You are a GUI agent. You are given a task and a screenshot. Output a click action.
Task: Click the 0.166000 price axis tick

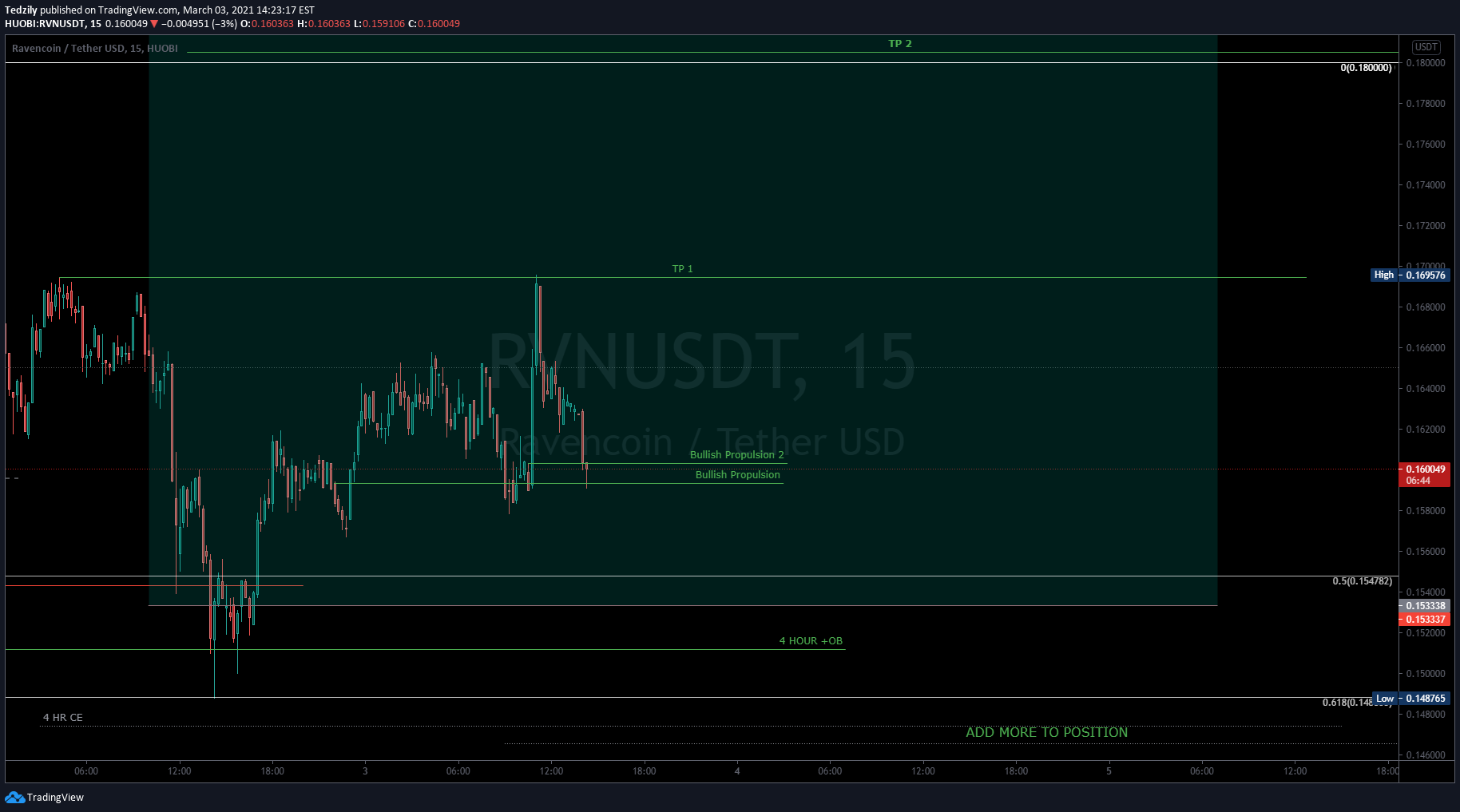(x=1426, y=348)
